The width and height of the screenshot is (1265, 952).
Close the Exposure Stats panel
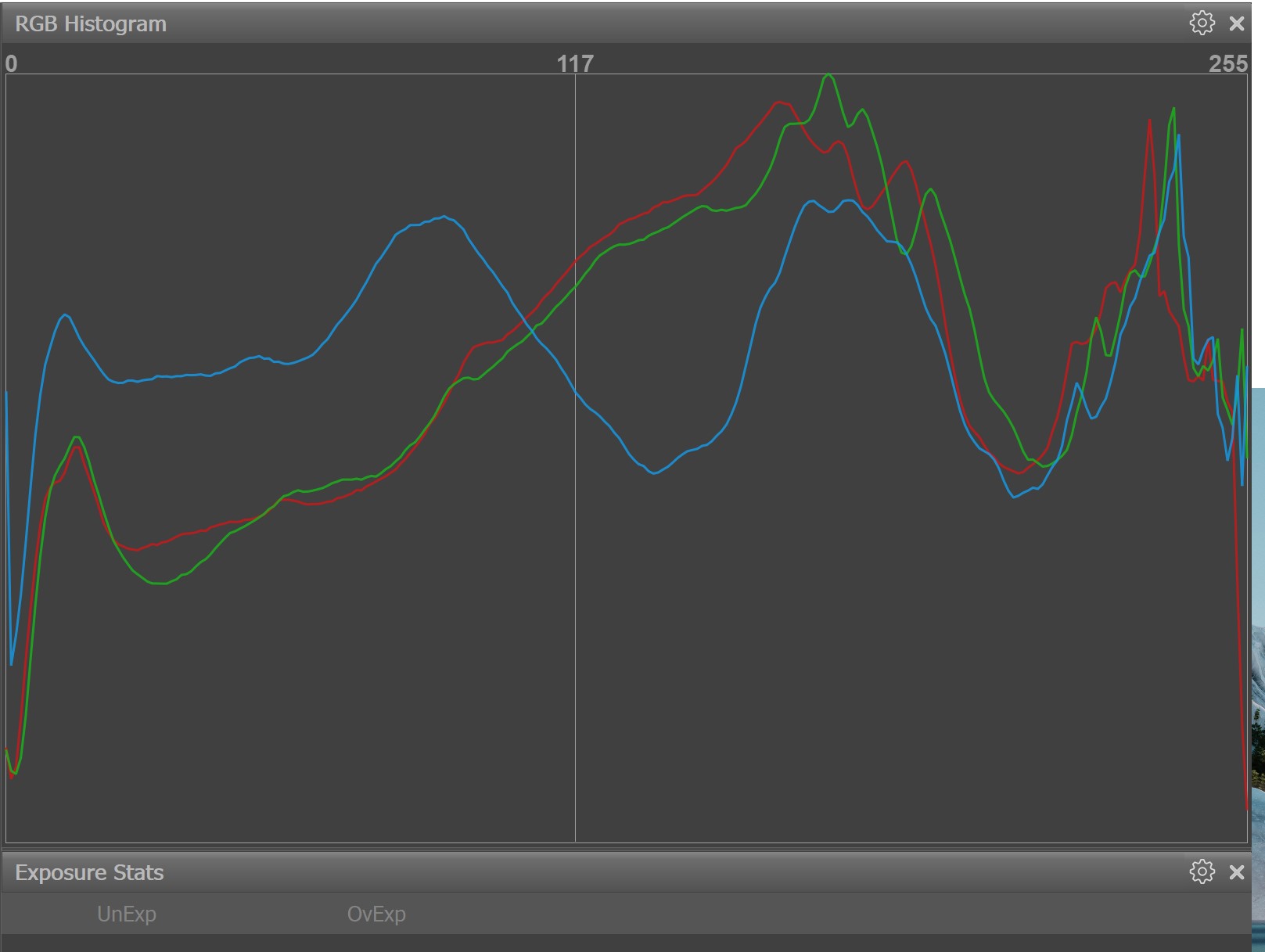tap(1237, 871)
